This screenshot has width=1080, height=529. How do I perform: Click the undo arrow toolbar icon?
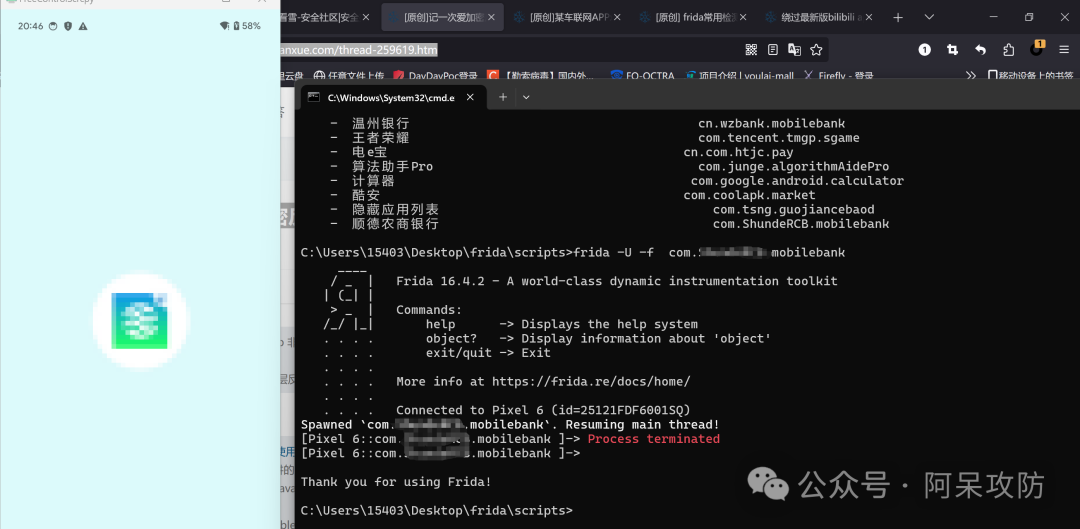point(981,50)
